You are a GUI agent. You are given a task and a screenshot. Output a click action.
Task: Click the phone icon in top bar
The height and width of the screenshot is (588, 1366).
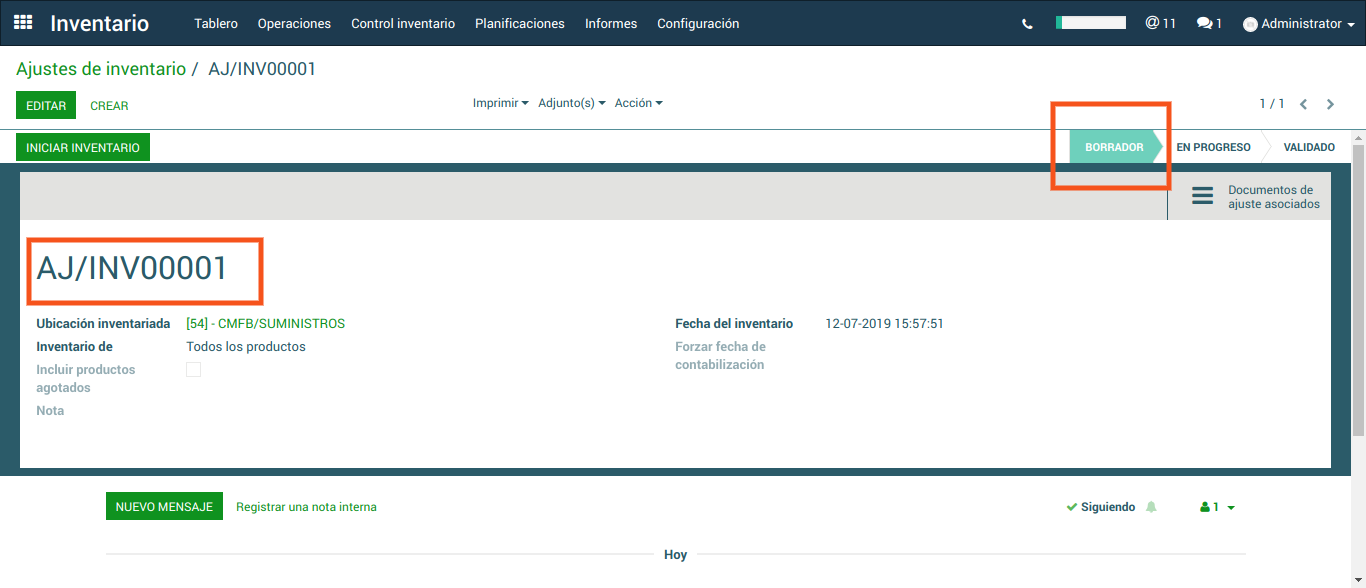coord(1027,24)
